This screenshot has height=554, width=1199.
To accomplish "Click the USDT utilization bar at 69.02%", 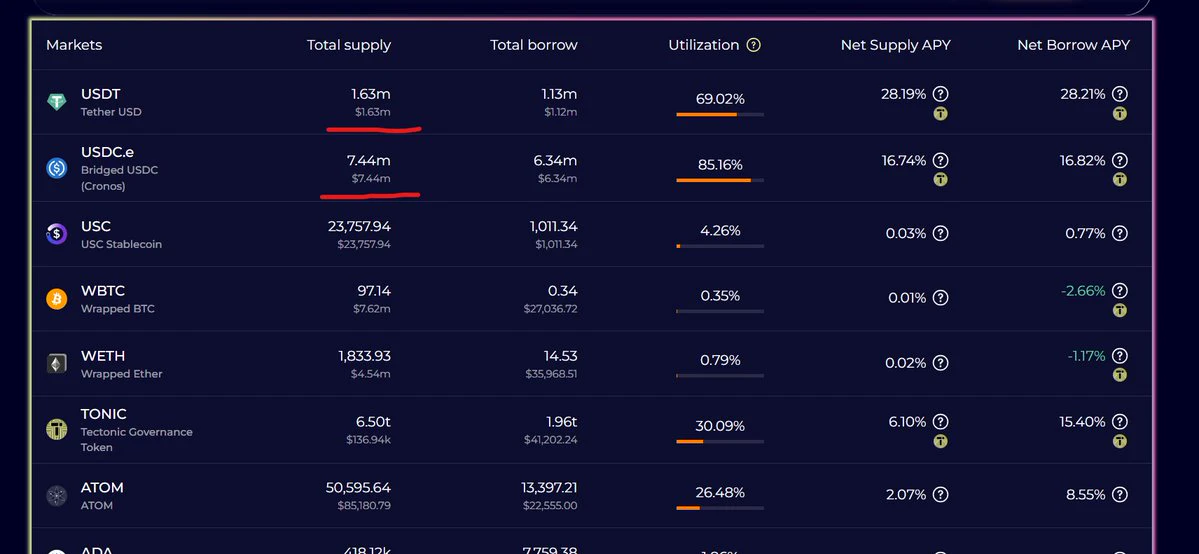I will [x=720, y=115].
